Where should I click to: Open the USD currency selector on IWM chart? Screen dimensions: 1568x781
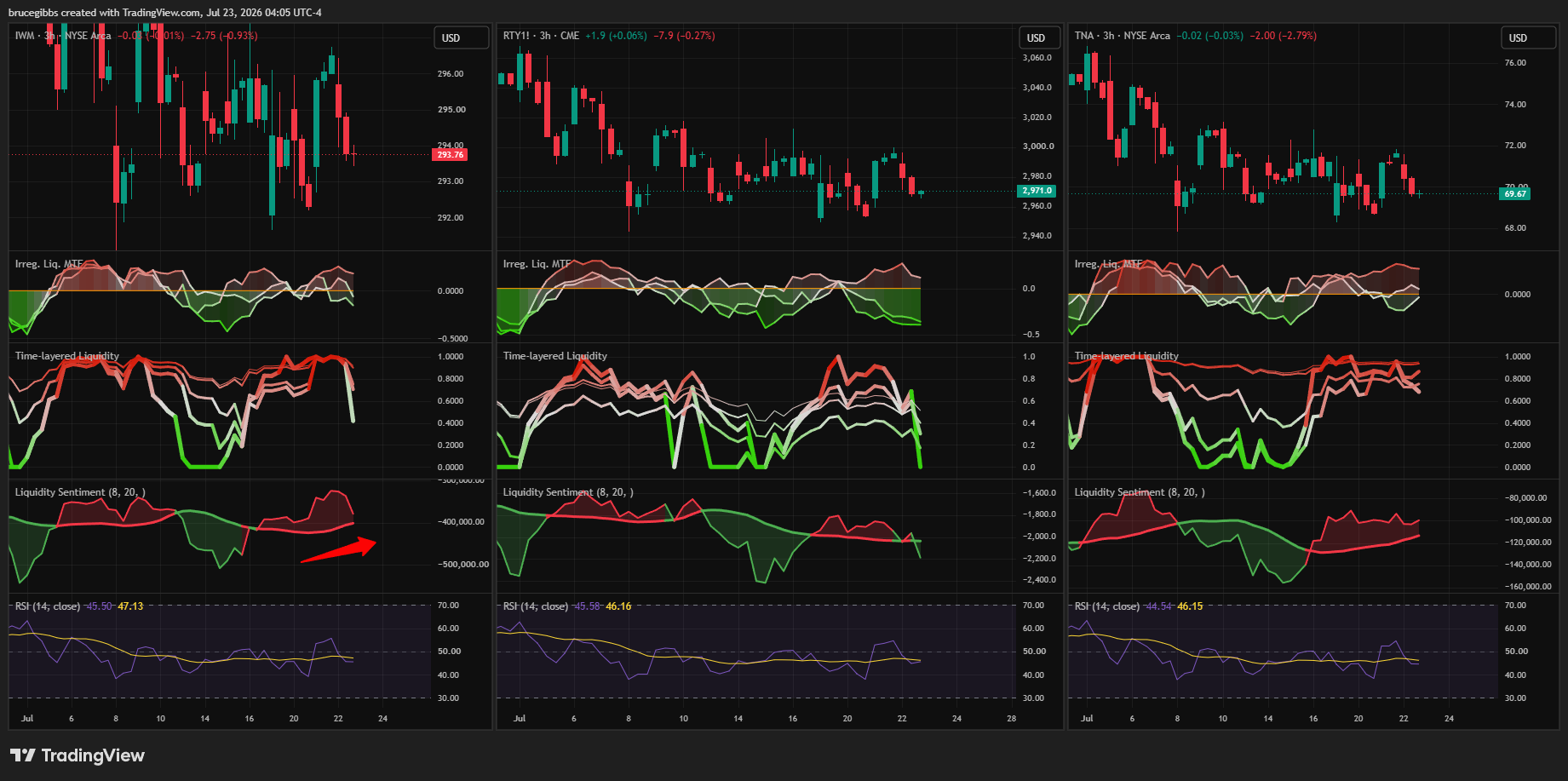[462, 37]
